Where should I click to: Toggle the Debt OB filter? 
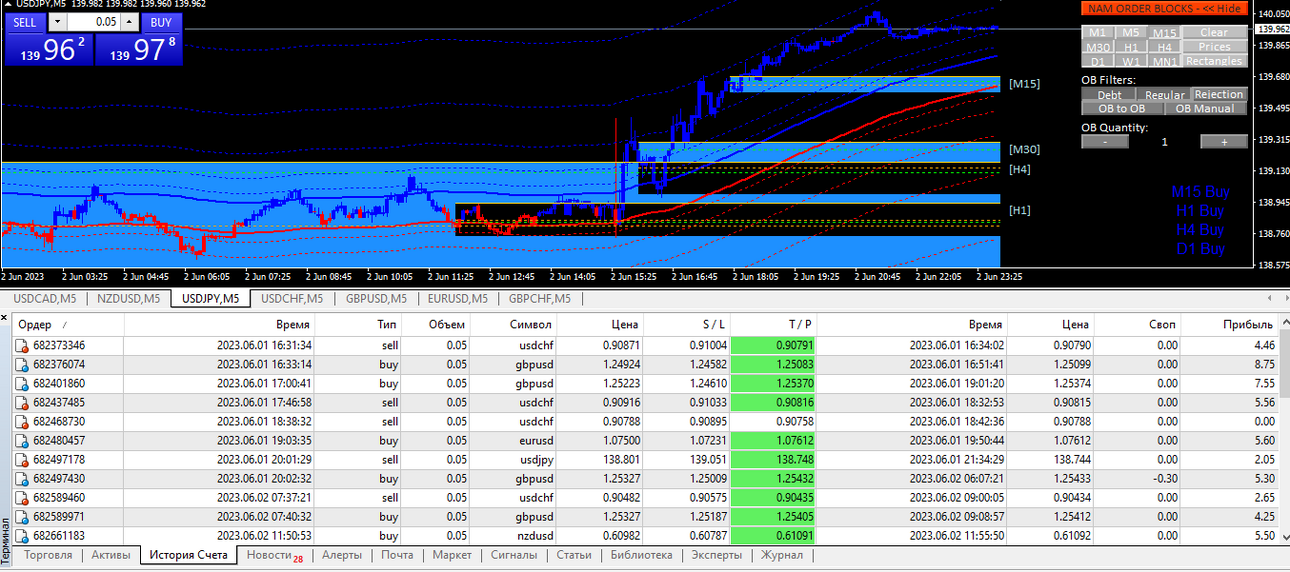click(1109, 94)
